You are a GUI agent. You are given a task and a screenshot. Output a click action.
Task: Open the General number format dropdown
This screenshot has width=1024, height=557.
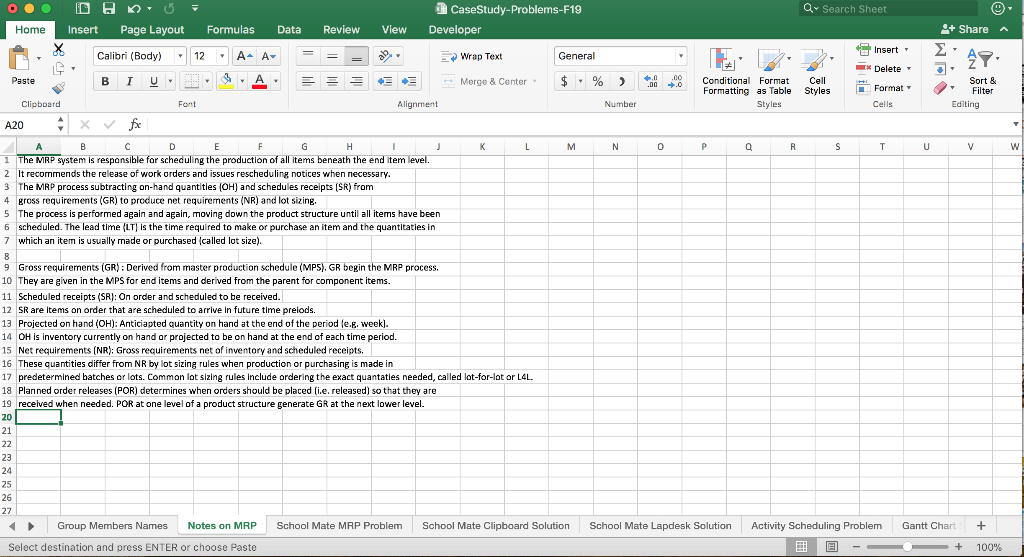(680, 56)
